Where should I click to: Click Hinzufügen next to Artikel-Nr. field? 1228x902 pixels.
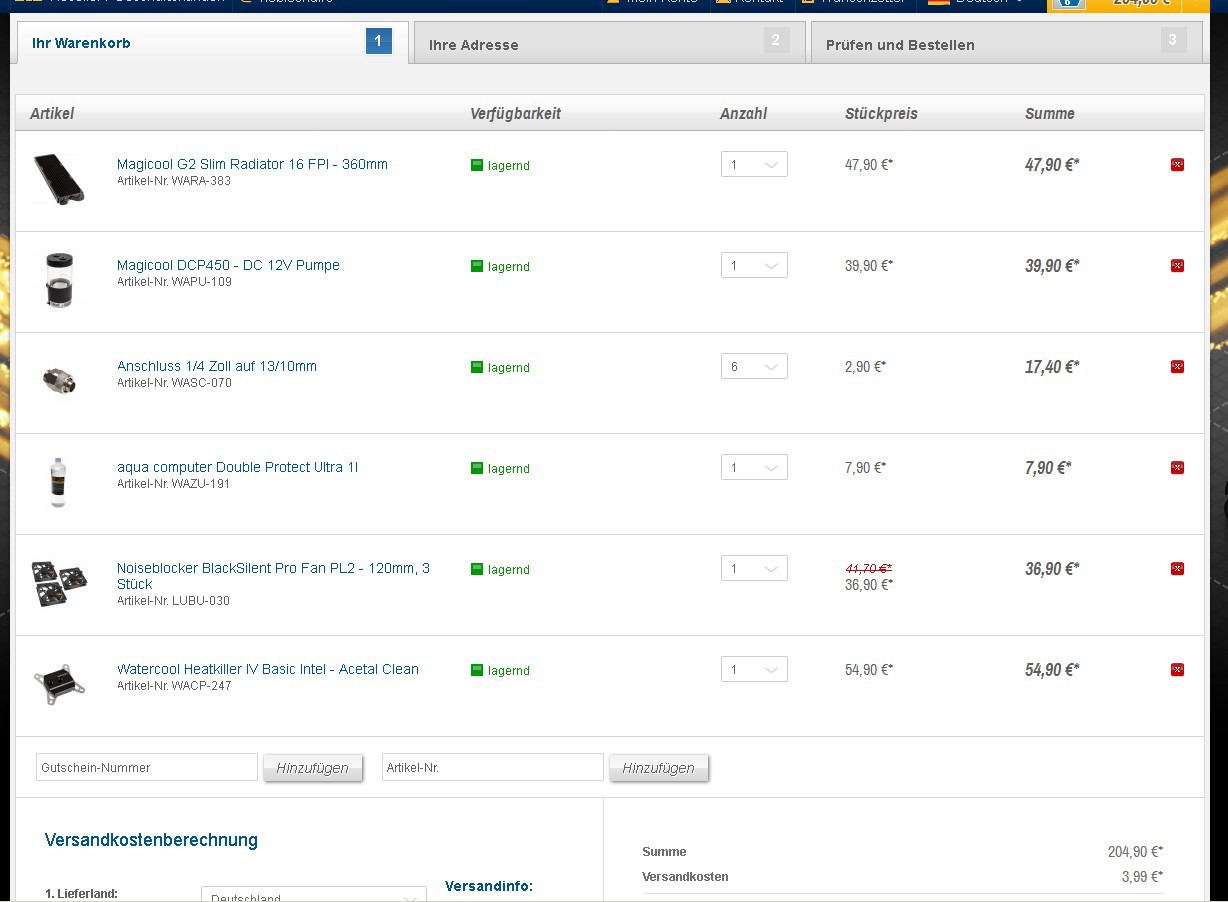658,768
